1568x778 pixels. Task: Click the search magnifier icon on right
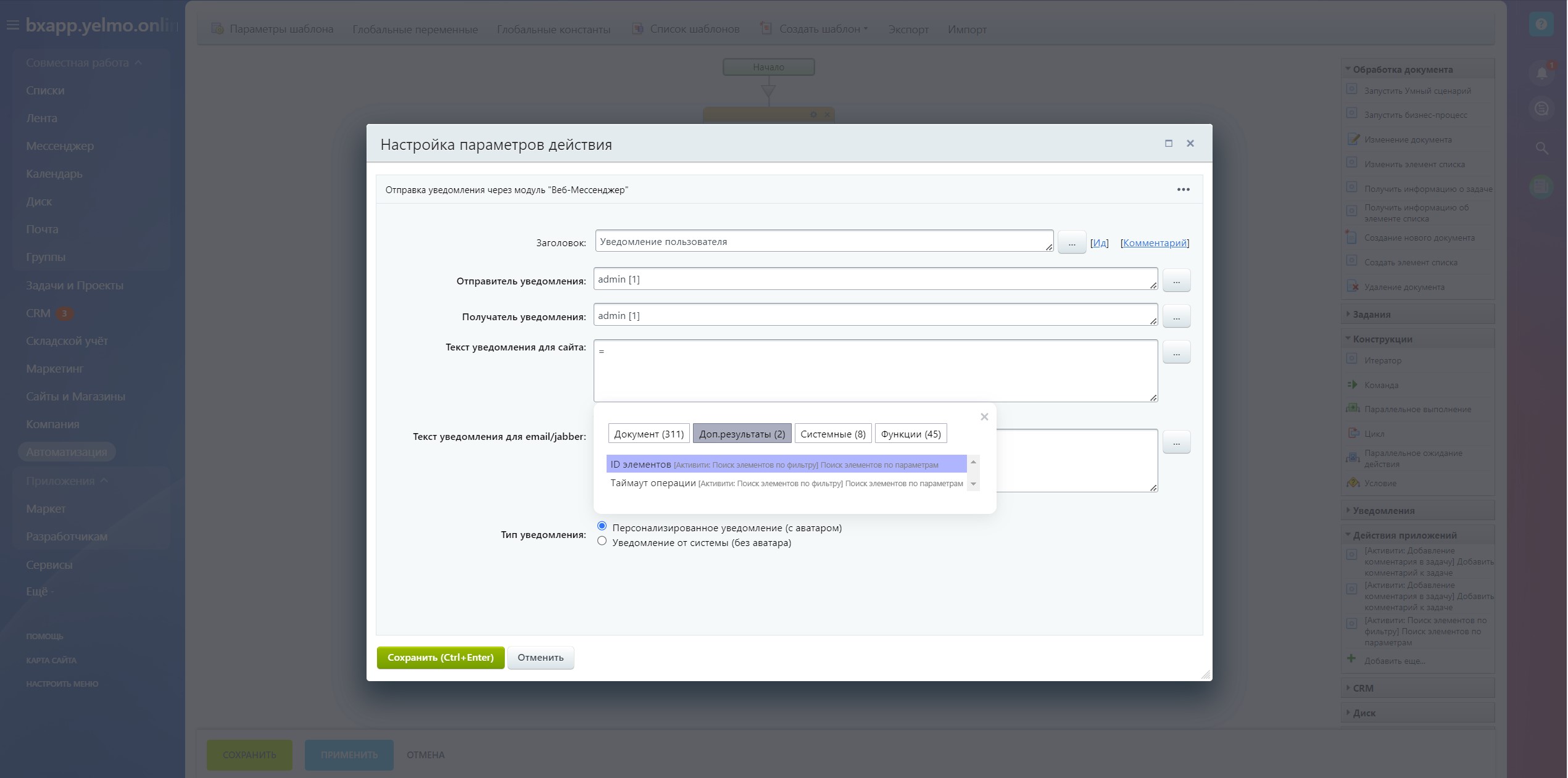coord(1541,148)
